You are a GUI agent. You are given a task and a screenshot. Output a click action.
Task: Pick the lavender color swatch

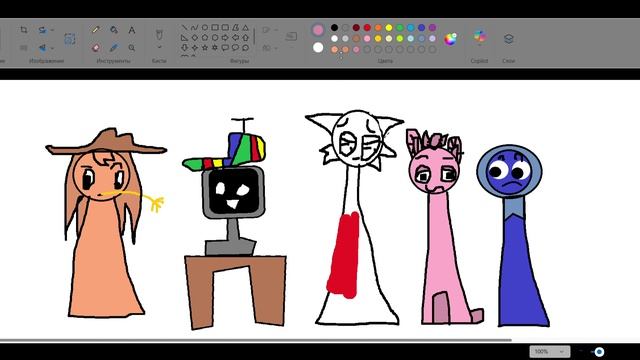click(432, 39)
